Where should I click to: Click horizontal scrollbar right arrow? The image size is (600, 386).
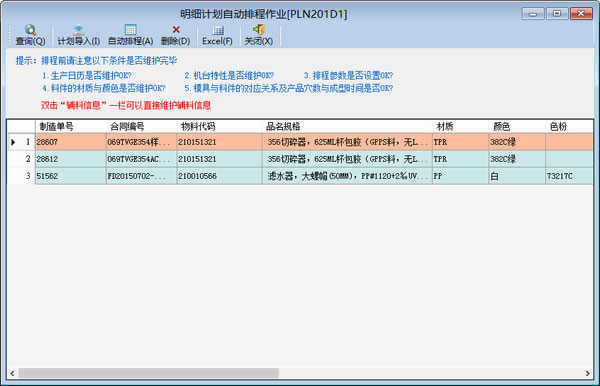(588, 373)
